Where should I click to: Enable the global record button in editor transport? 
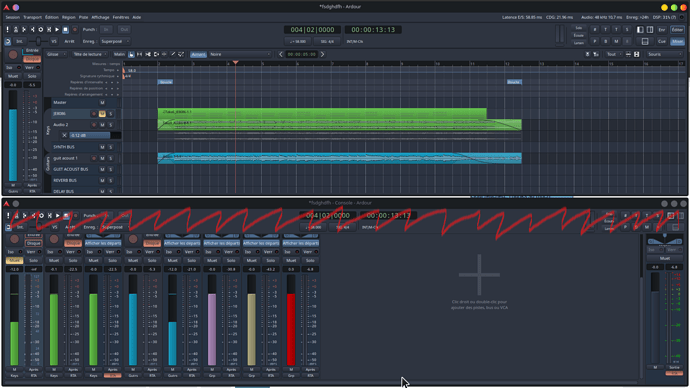(x=75, y=29)
